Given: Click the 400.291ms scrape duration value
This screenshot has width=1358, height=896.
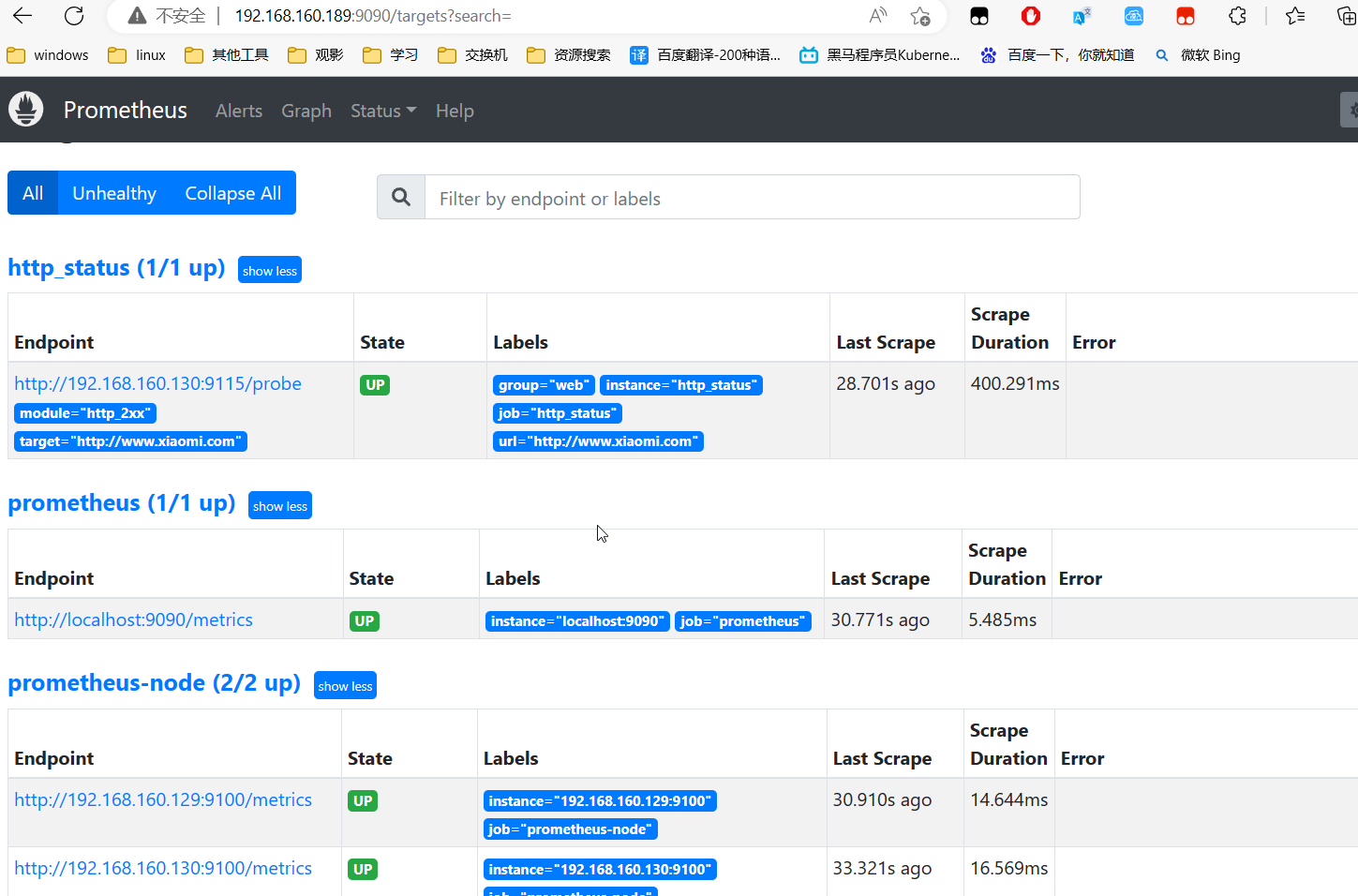Looking at the screenshot, I should pos(1015,383).
